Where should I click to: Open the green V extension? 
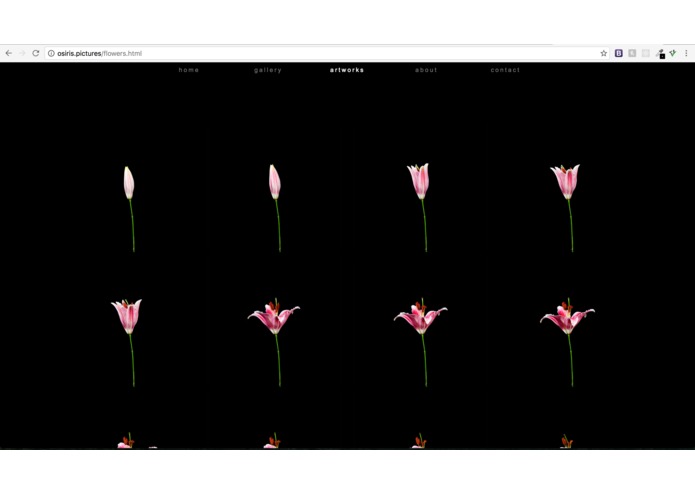[x=673, y=53]
